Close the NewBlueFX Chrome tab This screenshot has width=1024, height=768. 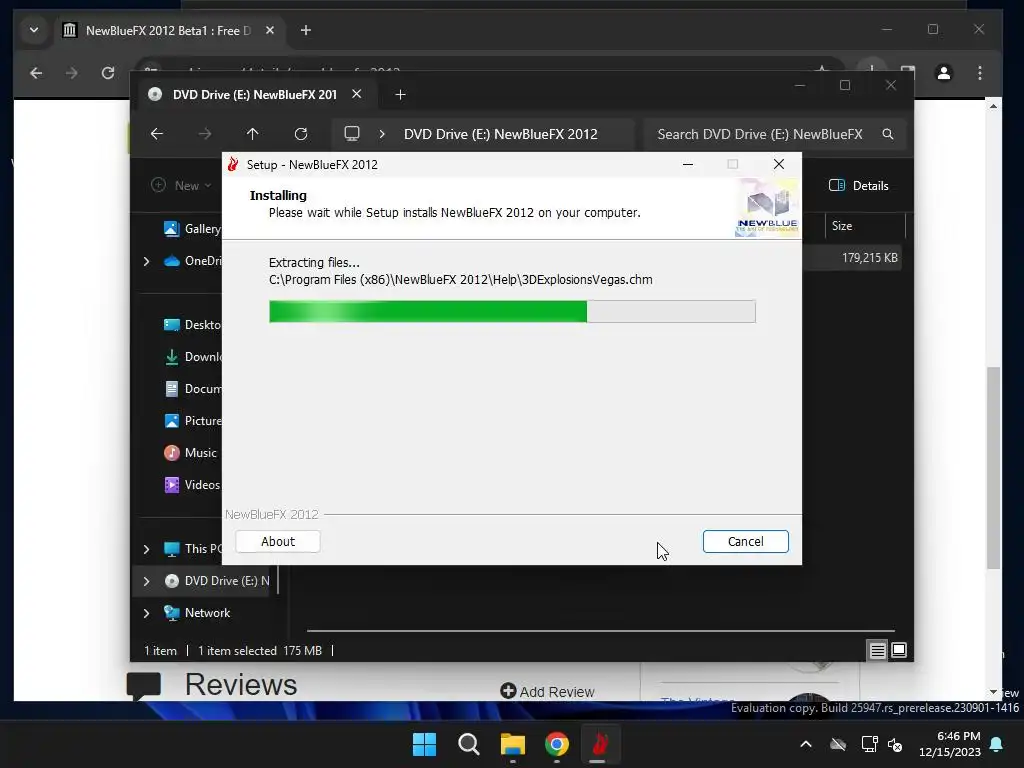tap(270, 30)
